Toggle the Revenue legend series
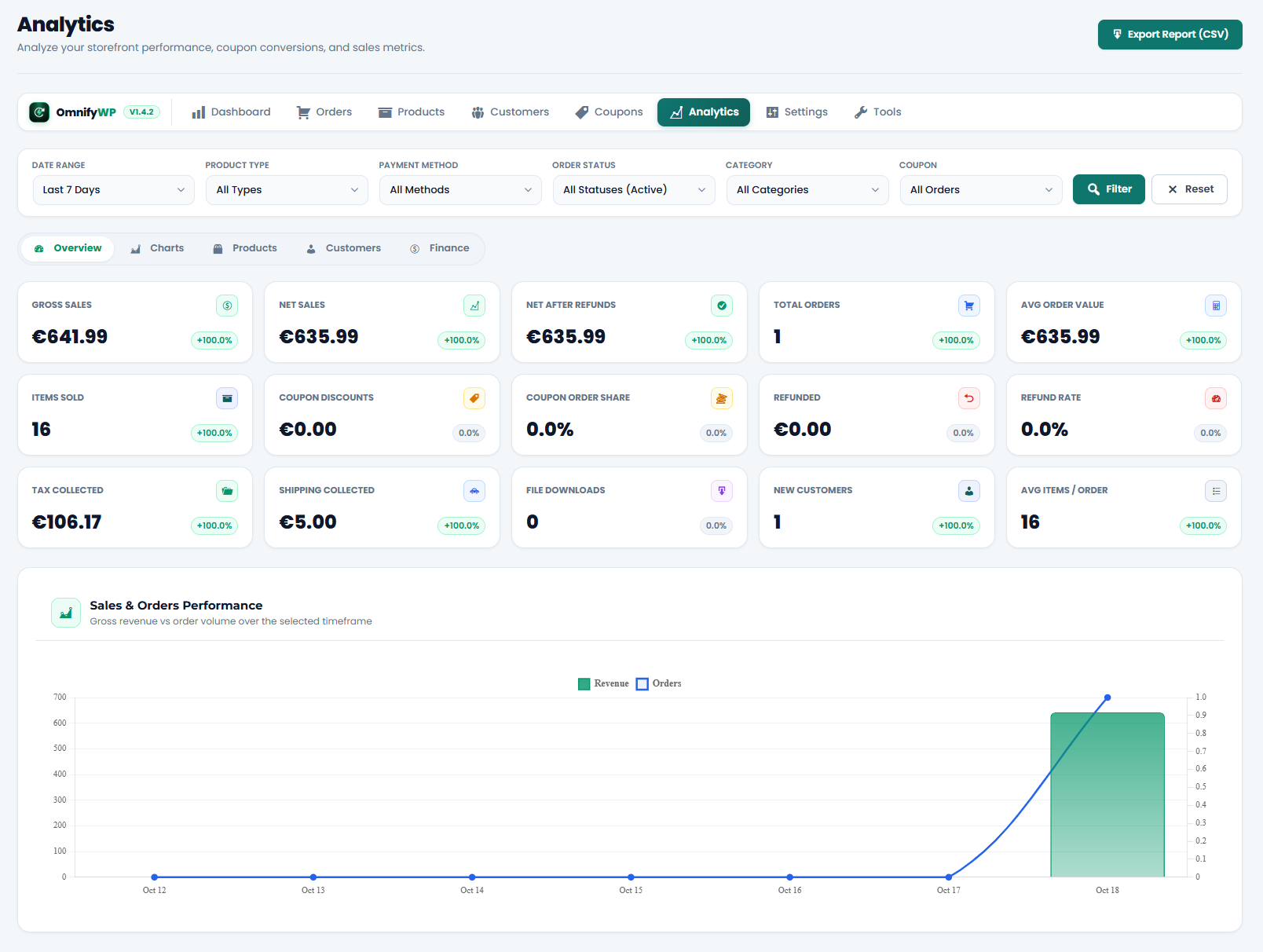The image size is (1263, 952). click(x=603, y=683)
